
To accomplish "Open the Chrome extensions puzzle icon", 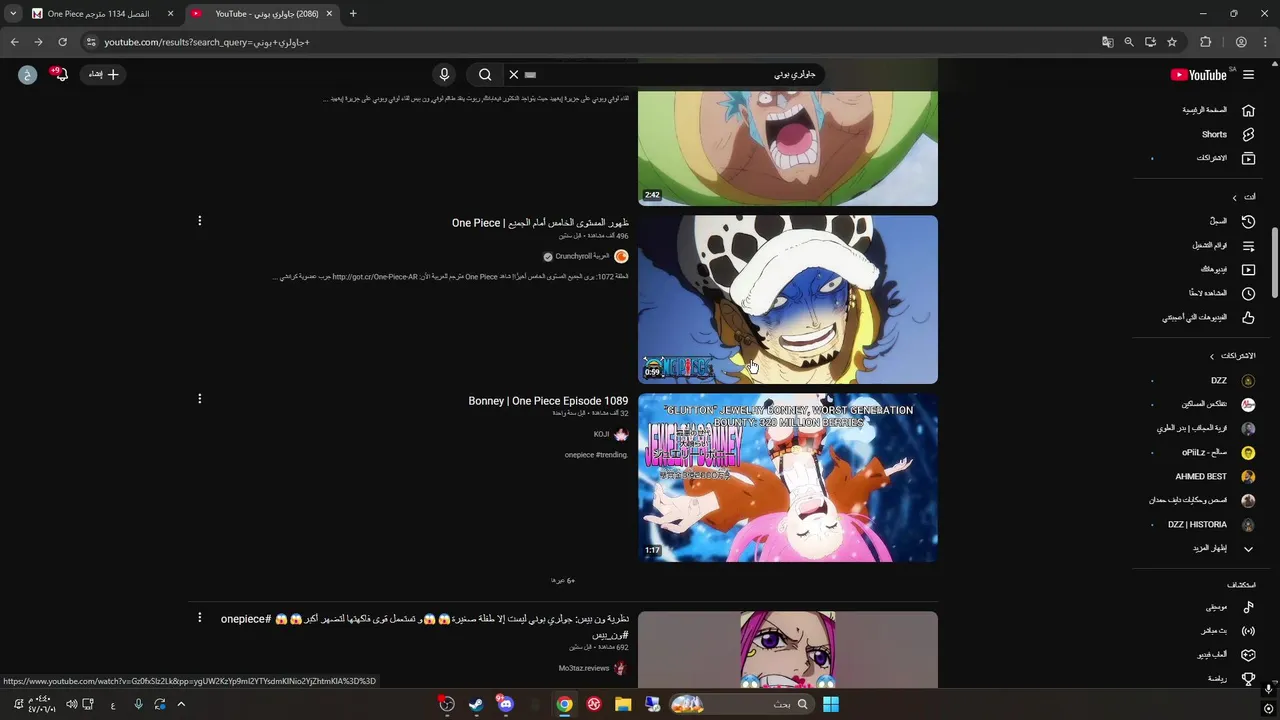I will pos(1206,42).
